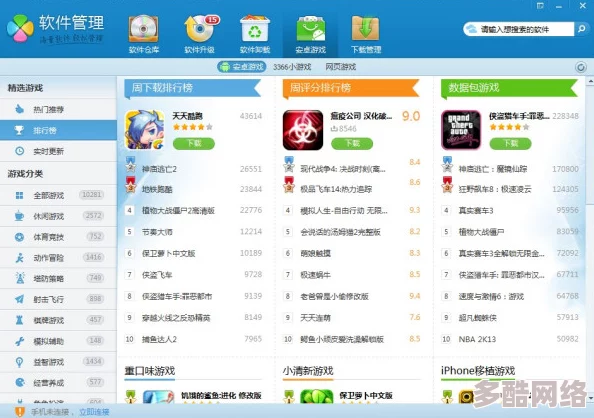Open 益智游戏 category with bulb icon

click(58, 362)
